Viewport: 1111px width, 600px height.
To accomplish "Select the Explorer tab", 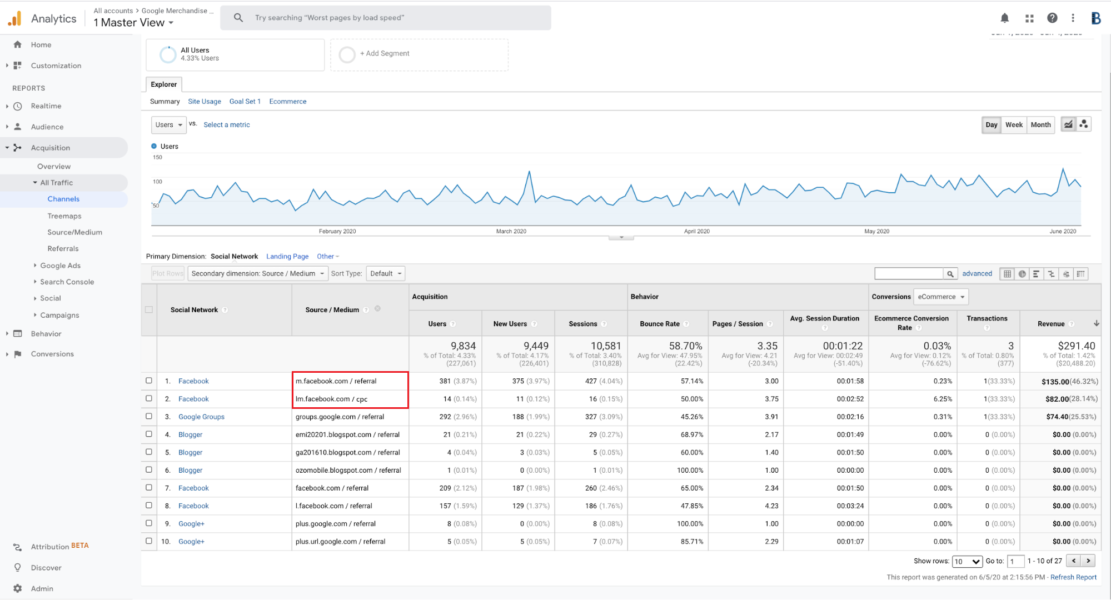I will pyautogui.click(x=164, y=84).
